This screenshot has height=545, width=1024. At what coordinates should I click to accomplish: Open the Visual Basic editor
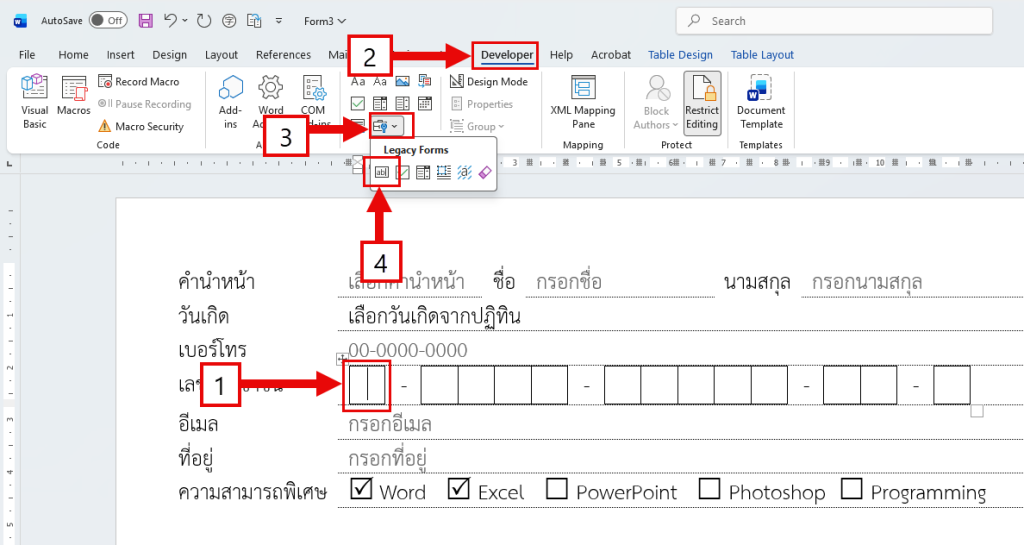click(35, 101)
